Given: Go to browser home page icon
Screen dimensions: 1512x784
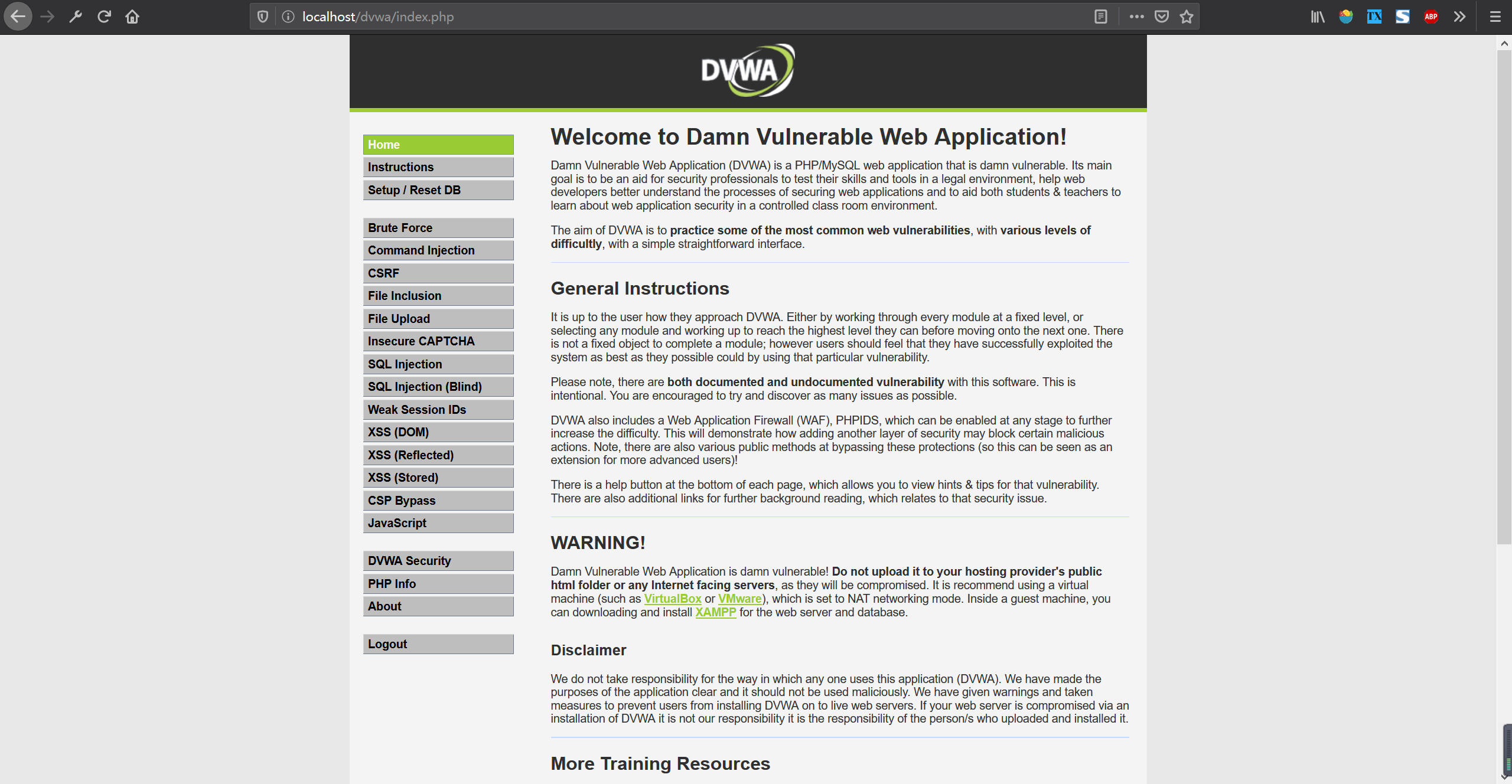Looking at the screenshot, I should (x=132, y=17).
